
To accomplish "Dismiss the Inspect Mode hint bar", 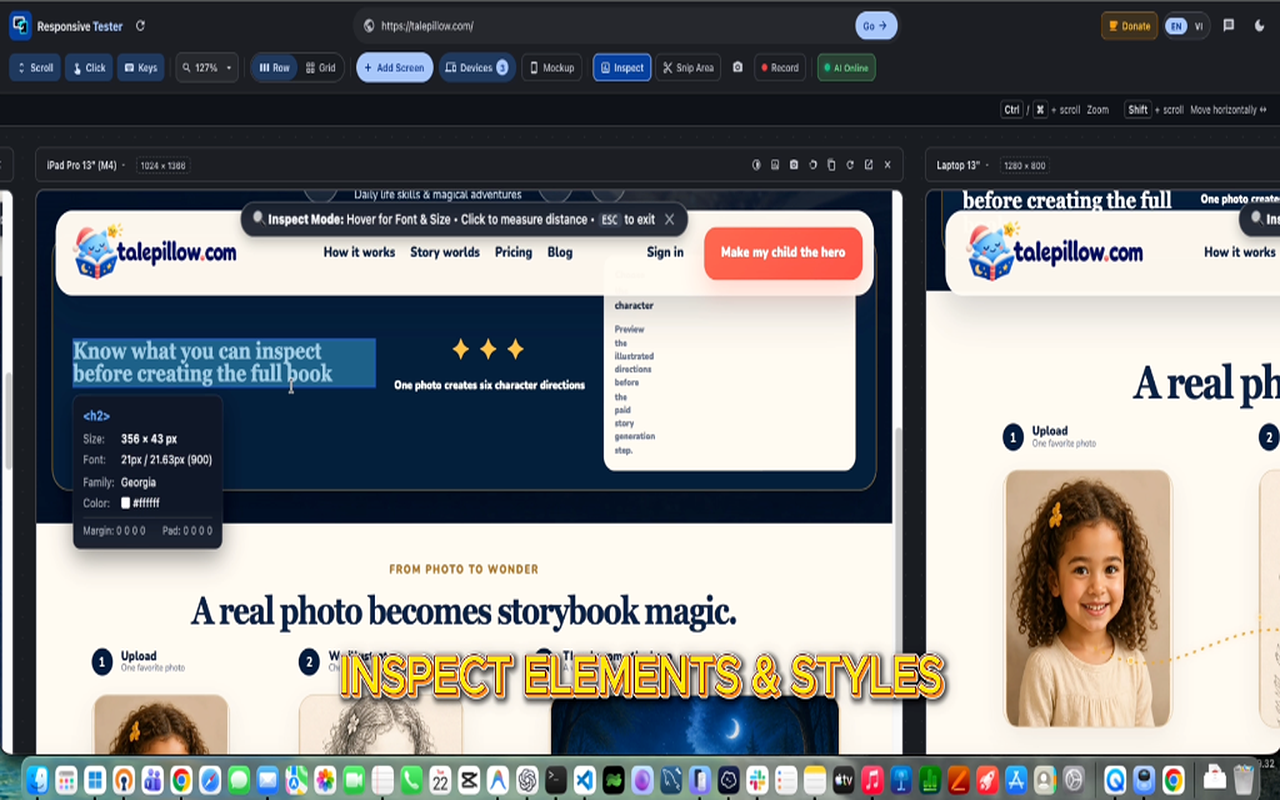I will click(x=669, y=219).
